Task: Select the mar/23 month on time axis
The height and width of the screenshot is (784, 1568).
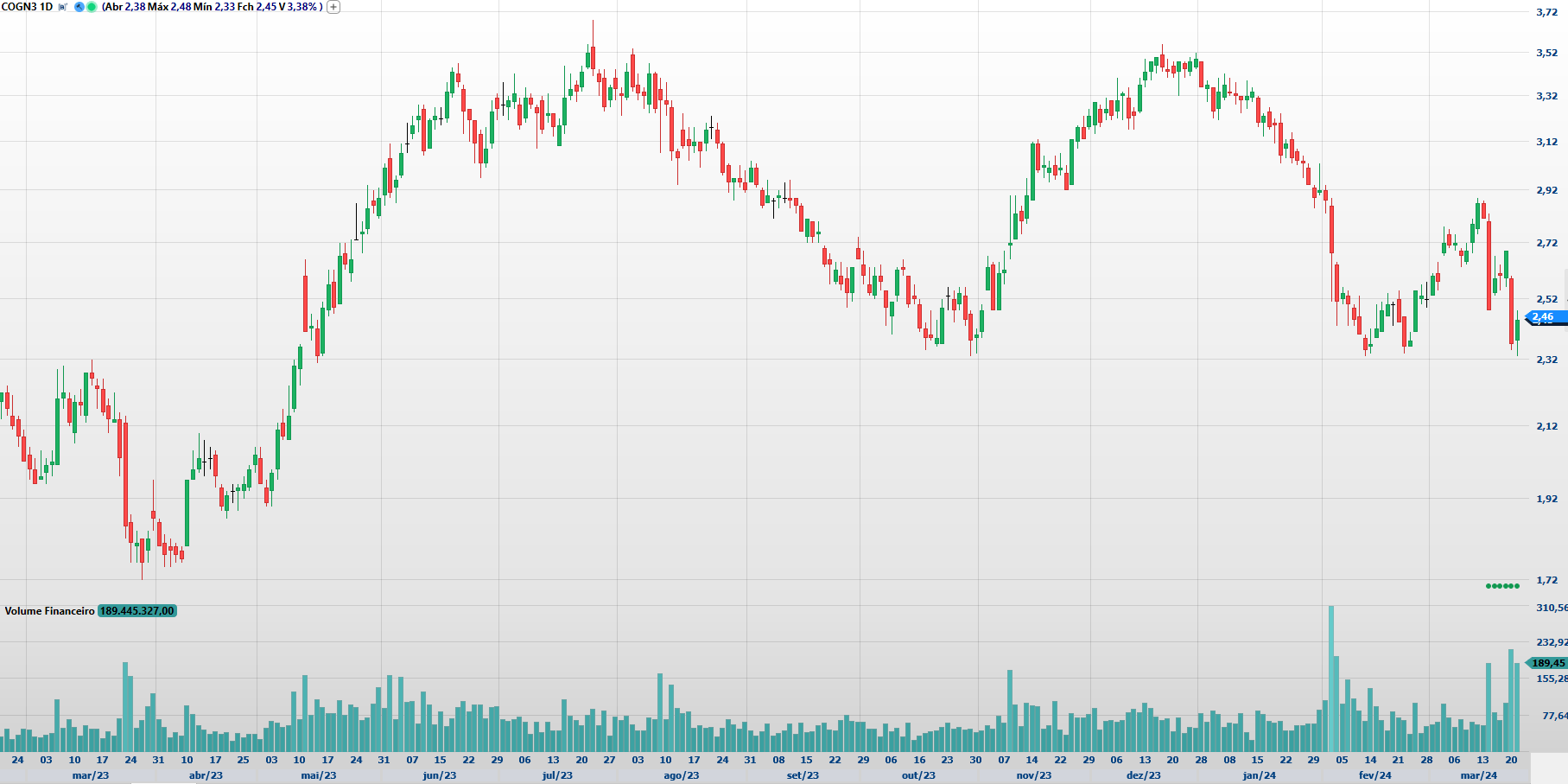Action: click(91, 775)
